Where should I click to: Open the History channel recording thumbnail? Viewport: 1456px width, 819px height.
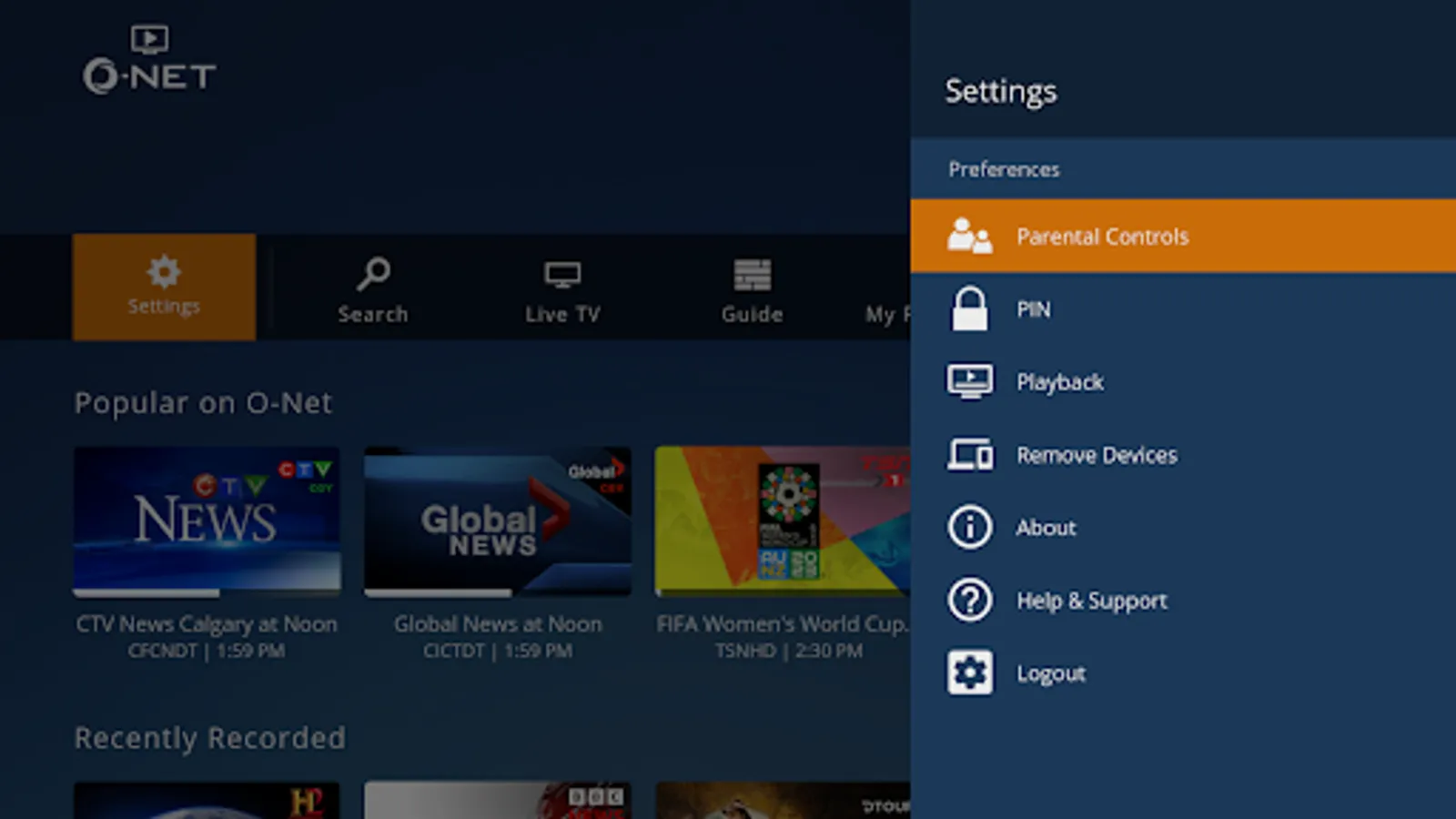click(x=207, y=800)
